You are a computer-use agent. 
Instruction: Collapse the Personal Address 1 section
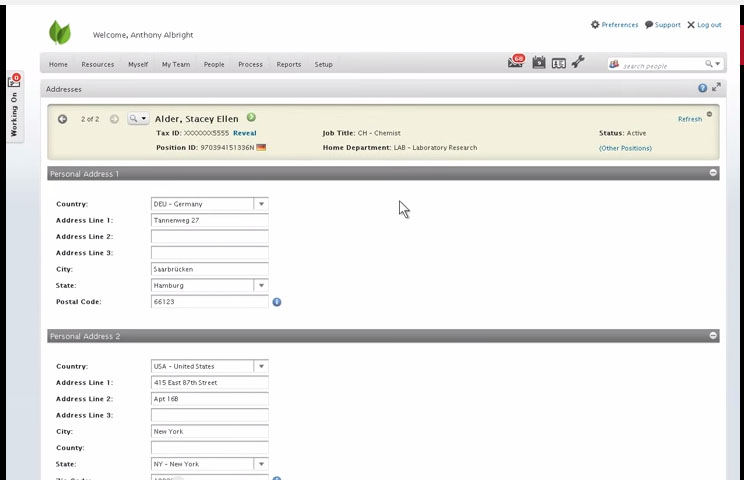pyautogui.click(x=713, y=173)
